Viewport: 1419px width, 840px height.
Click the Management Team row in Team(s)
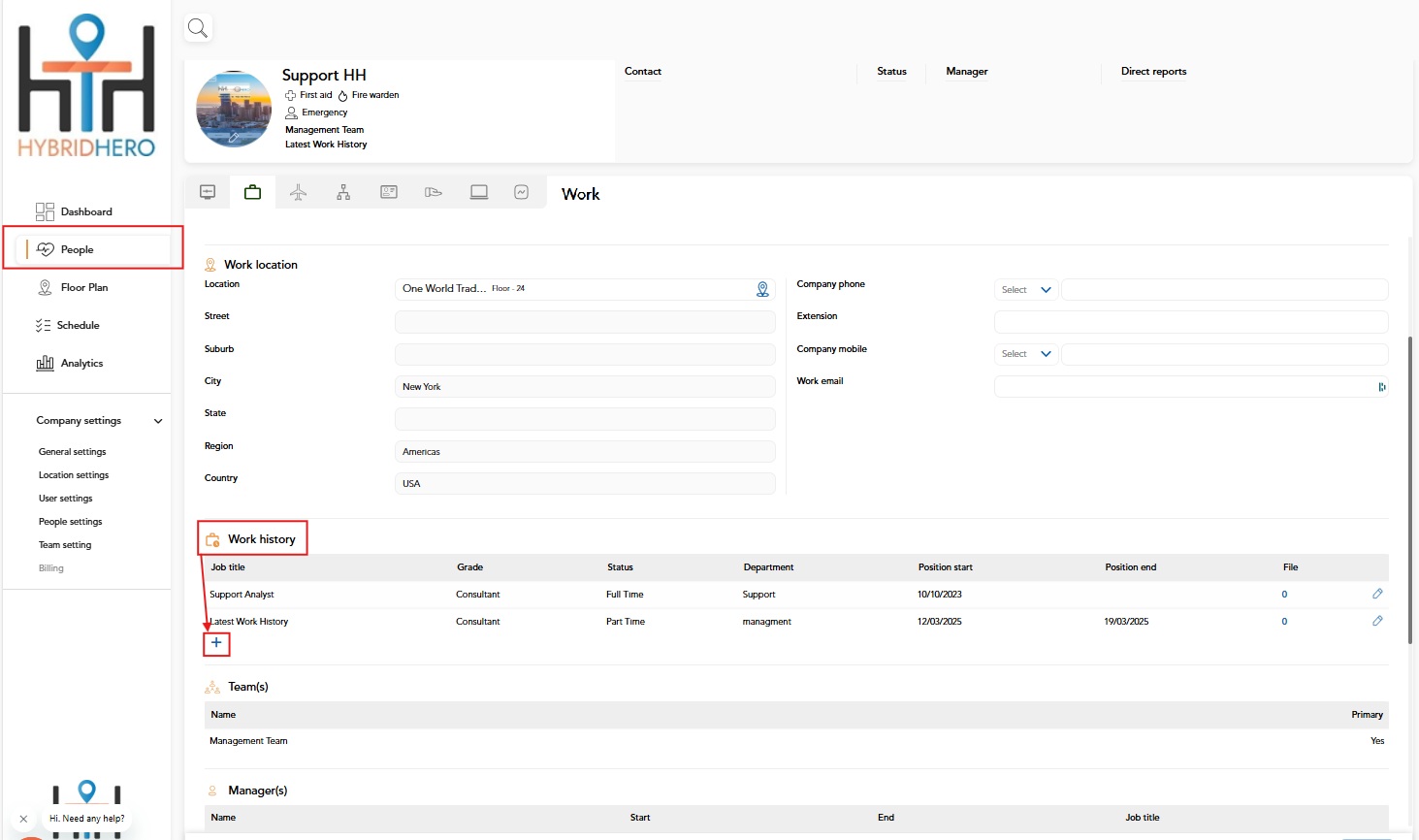tap(796, 741)
